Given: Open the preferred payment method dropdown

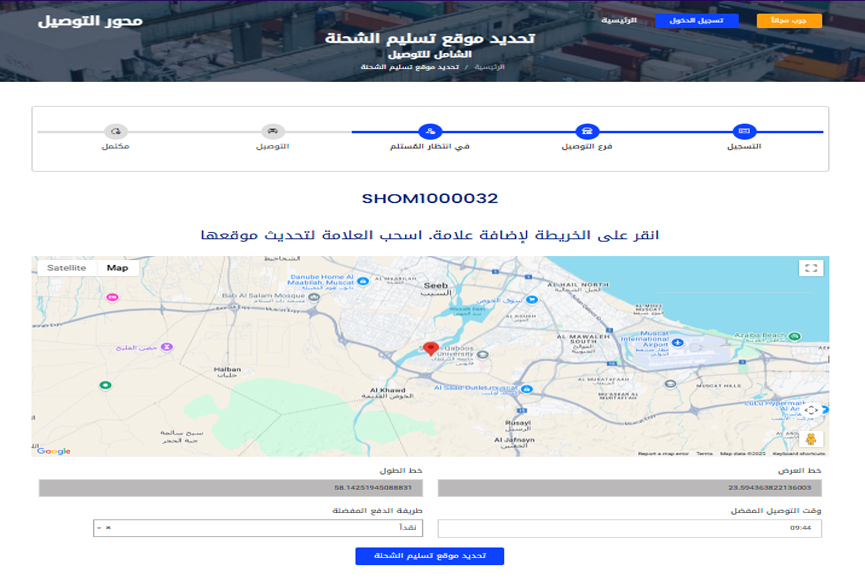Looking at the screenshot, I should pos(260,529).
